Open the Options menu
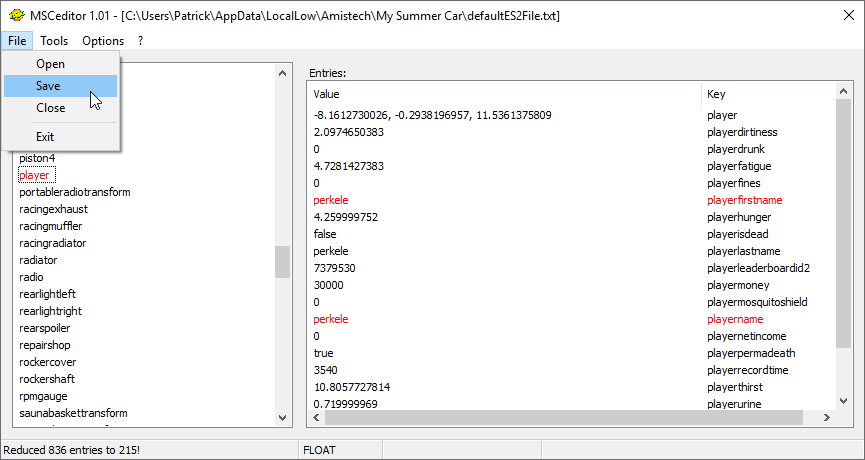This screenshot has width=865, height=460. pyautogui.click(x=103, y=41)
